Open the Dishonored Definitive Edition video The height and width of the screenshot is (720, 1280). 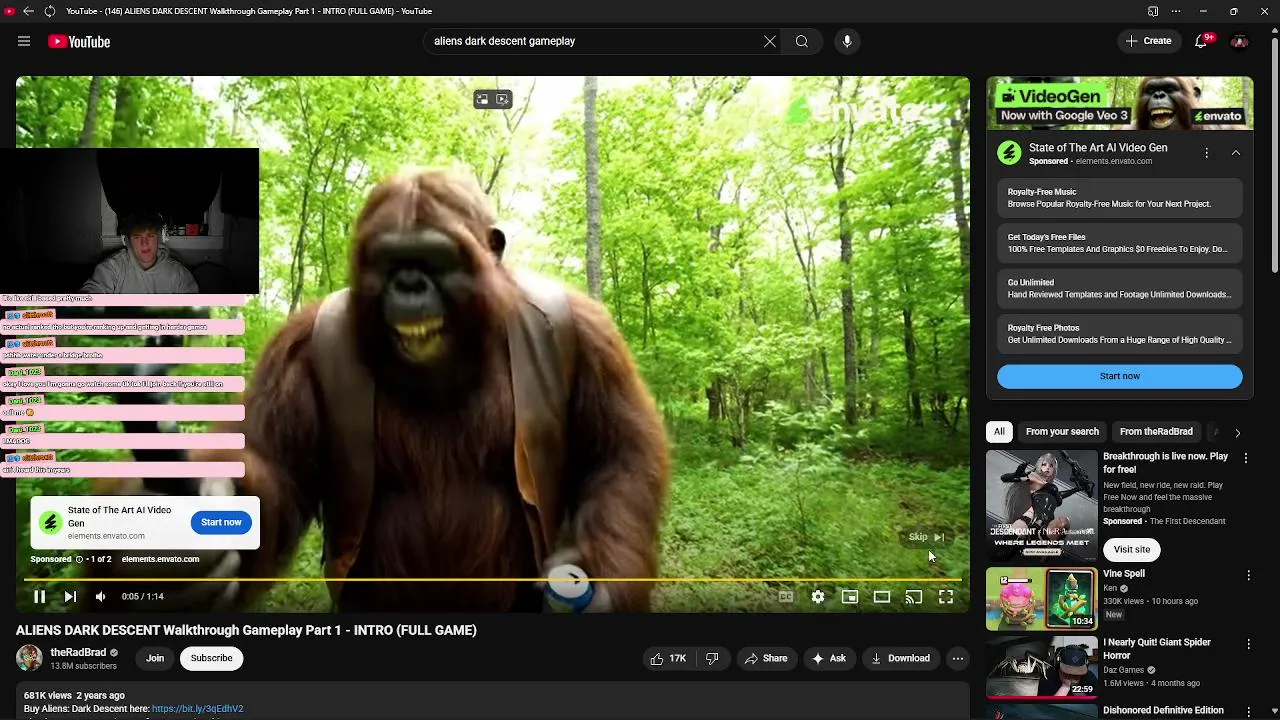1163,710
